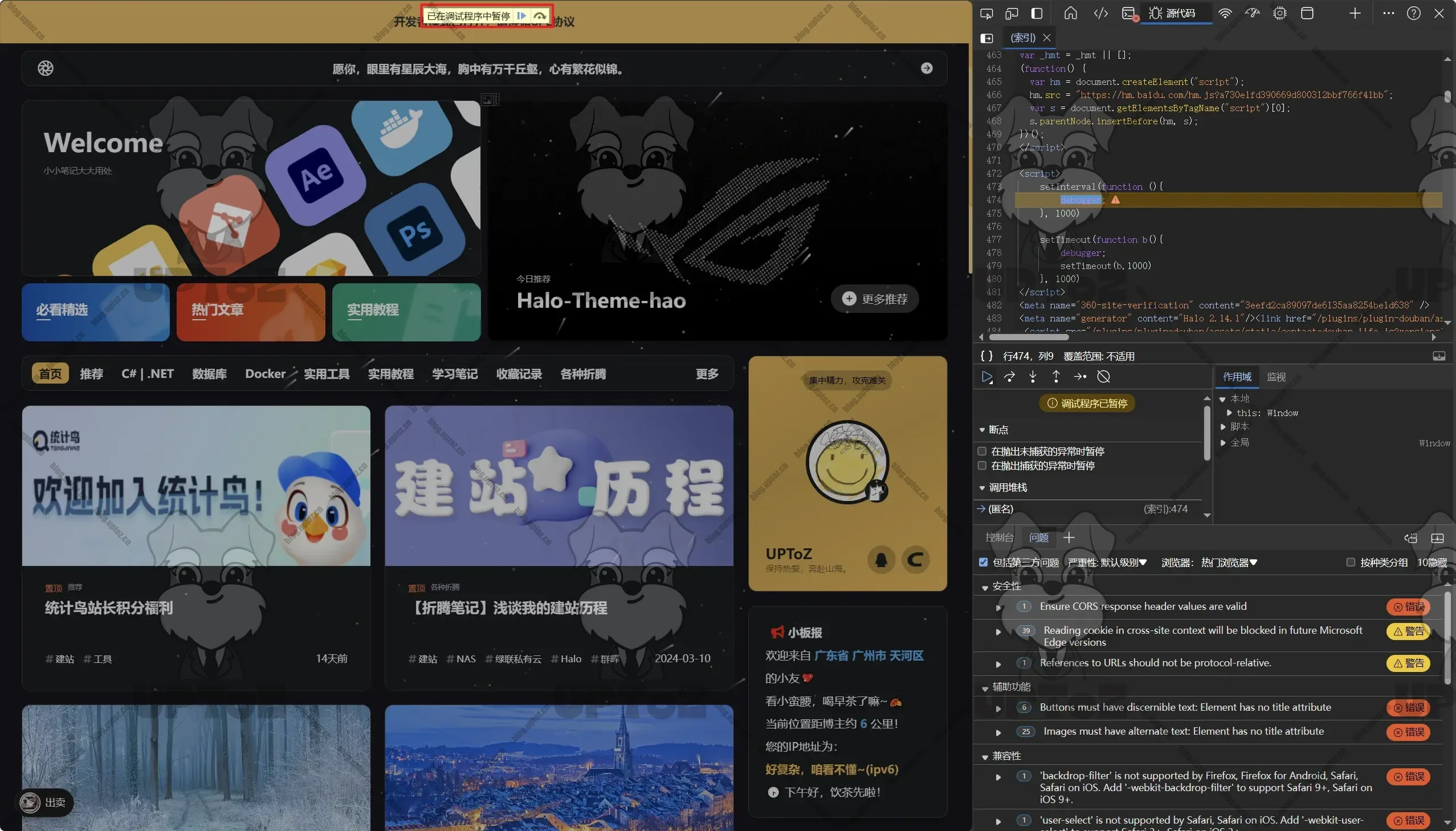Open the 建站历程 article thumbnail
This screenshot has height=831, width=1456.
(559, 486)
